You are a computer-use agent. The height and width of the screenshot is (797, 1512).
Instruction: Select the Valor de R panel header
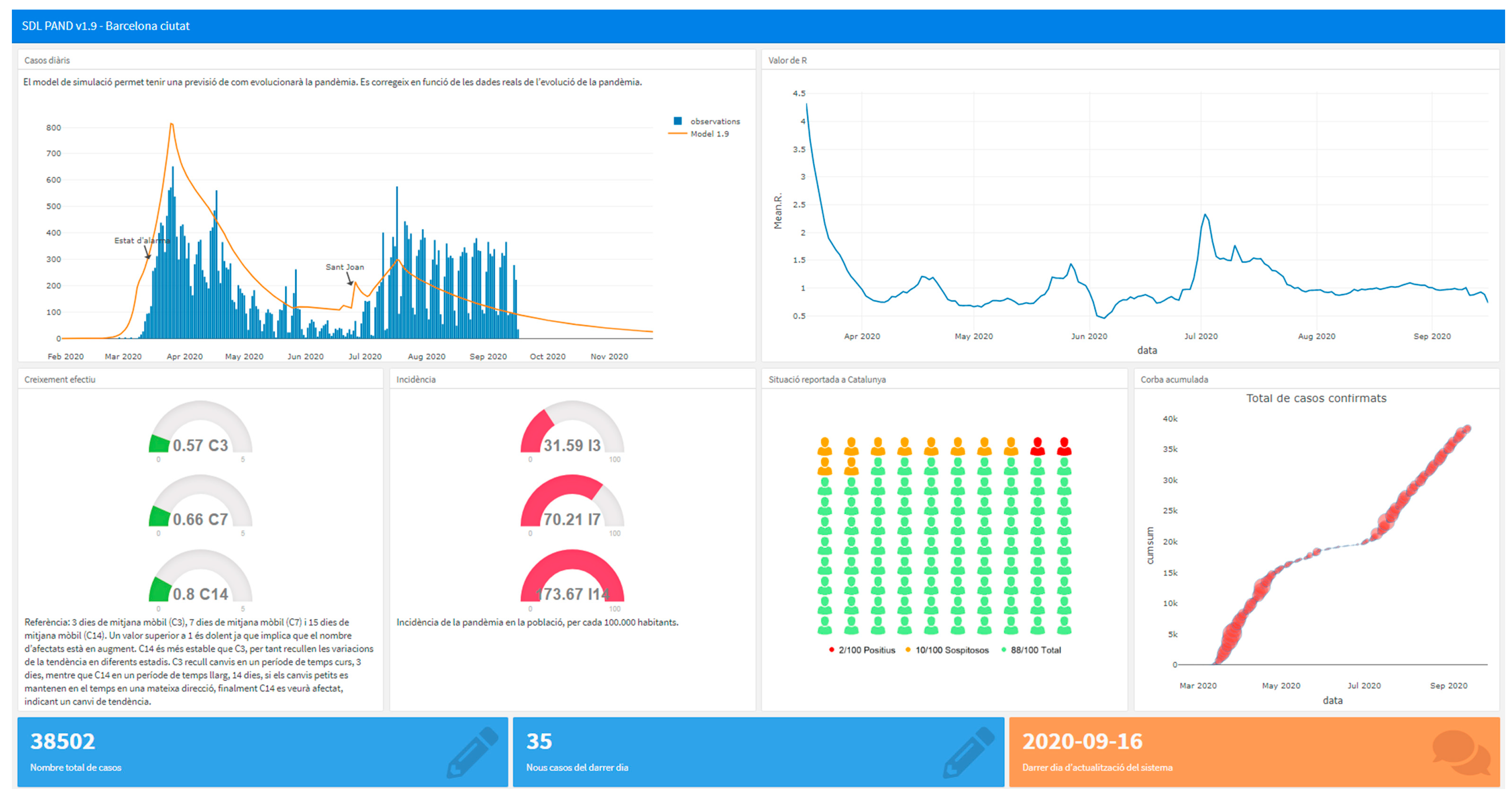pyautogui.click(x=787, y=61)
